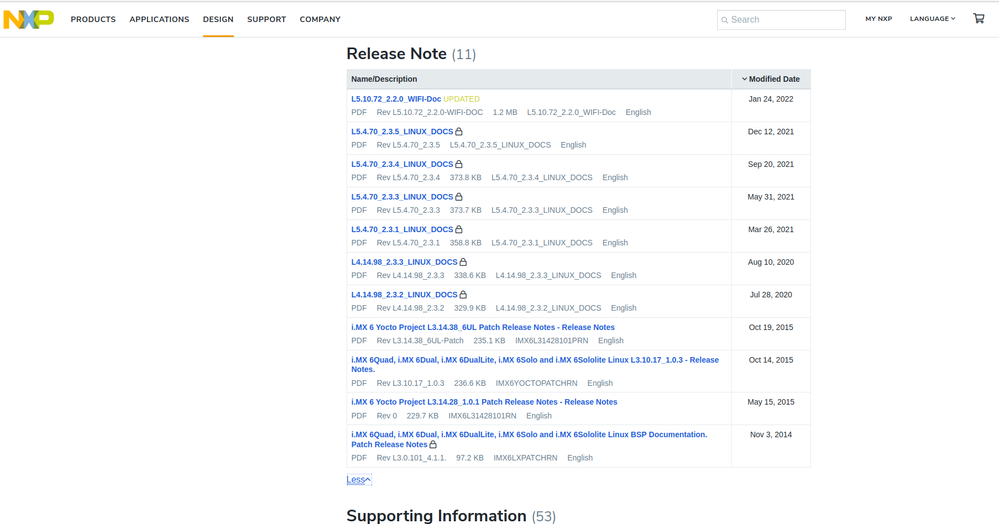Image resolution: width=999 pixels, height=524 pixels.
Task: Click the Rev L3.0.101_4.1.1. text
Action: 412,458
